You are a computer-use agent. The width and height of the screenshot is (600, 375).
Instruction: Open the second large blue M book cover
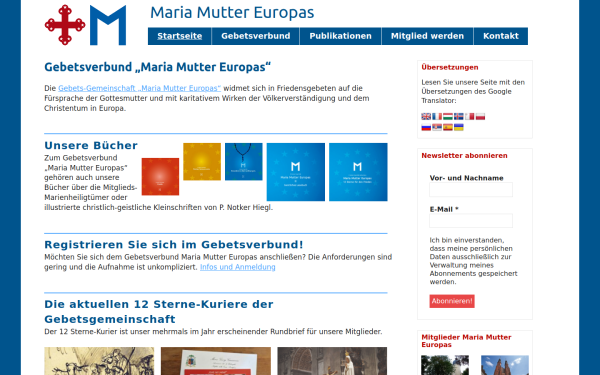click(358, 172)
